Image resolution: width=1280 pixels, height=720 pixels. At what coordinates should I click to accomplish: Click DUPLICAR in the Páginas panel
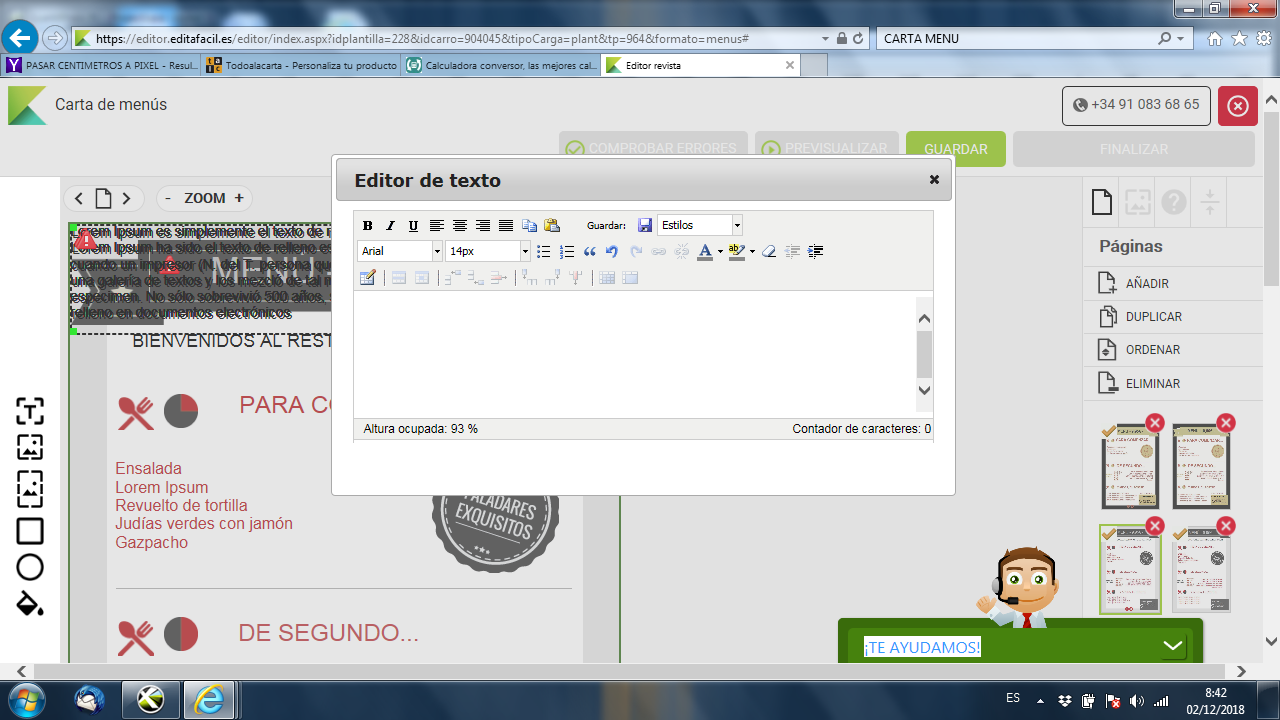pos(1153,317)
